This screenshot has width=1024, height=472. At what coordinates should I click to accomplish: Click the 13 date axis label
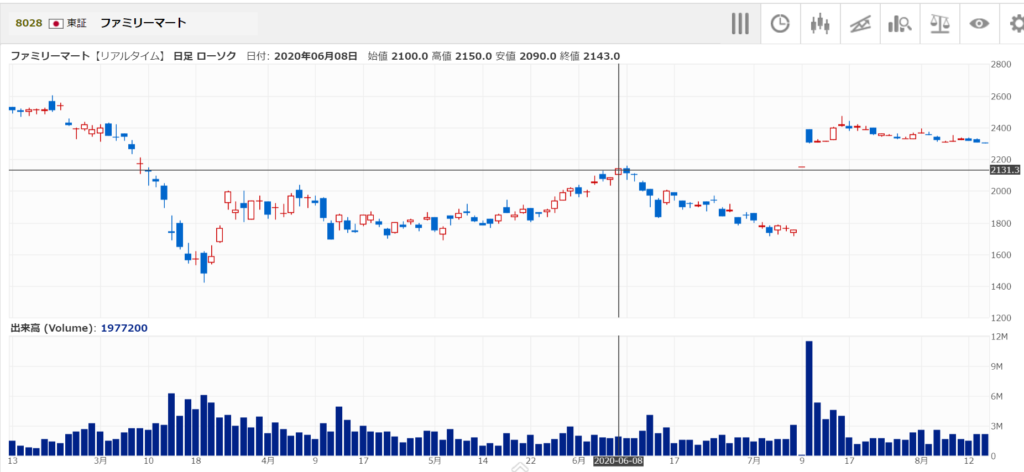(12, 461)
